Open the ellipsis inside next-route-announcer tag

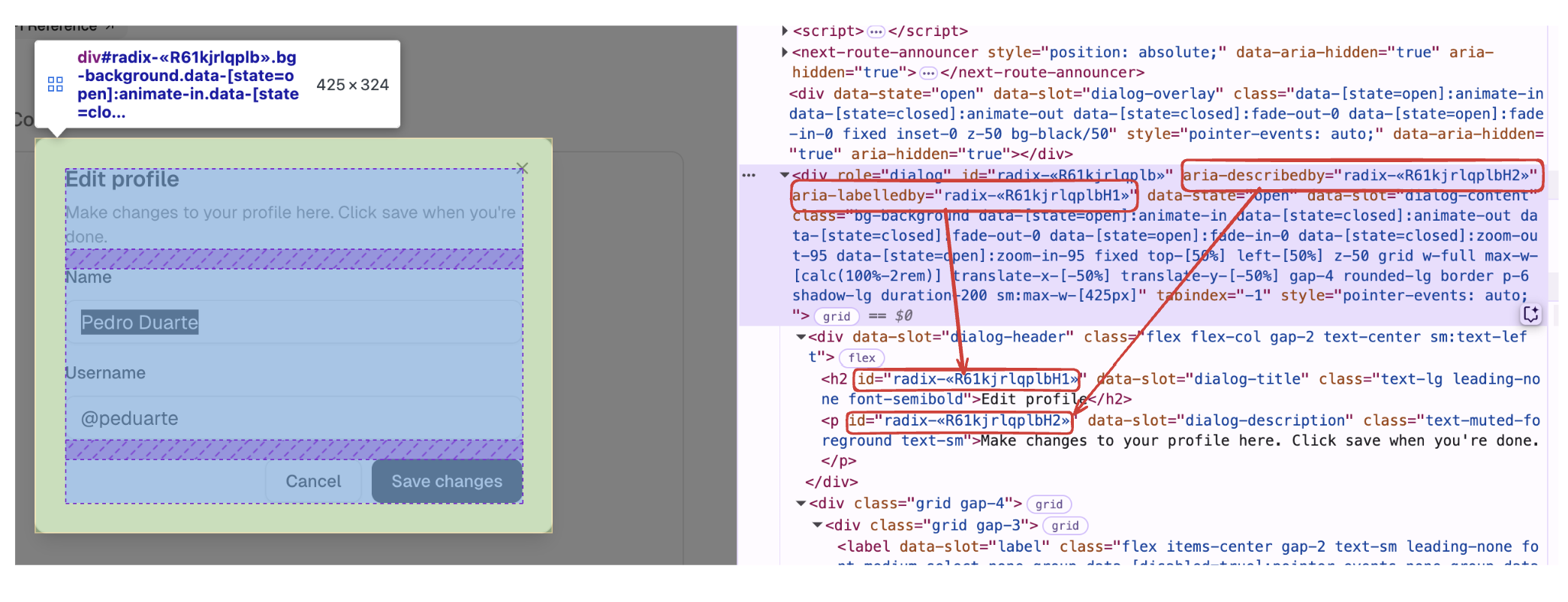(928, 73)
